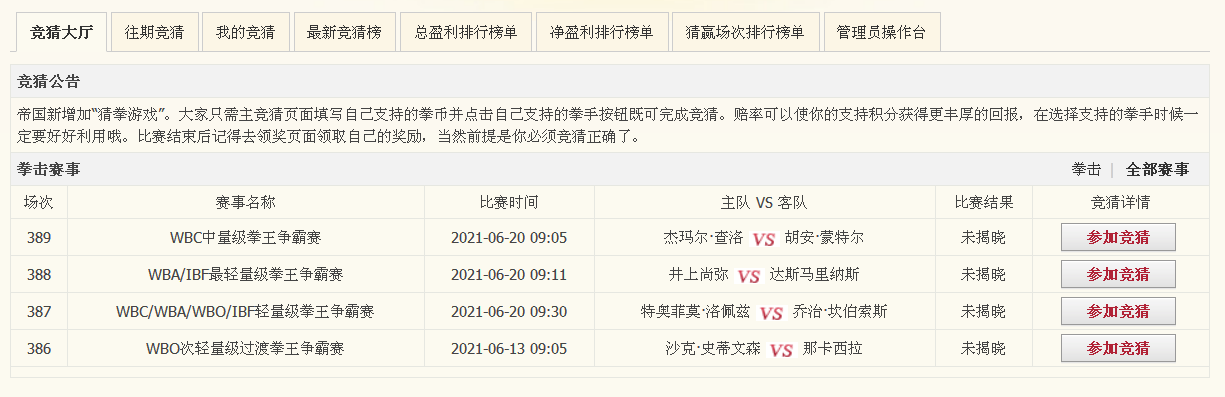
Task: Join the guess for match 386
Action: [1118, 348]
